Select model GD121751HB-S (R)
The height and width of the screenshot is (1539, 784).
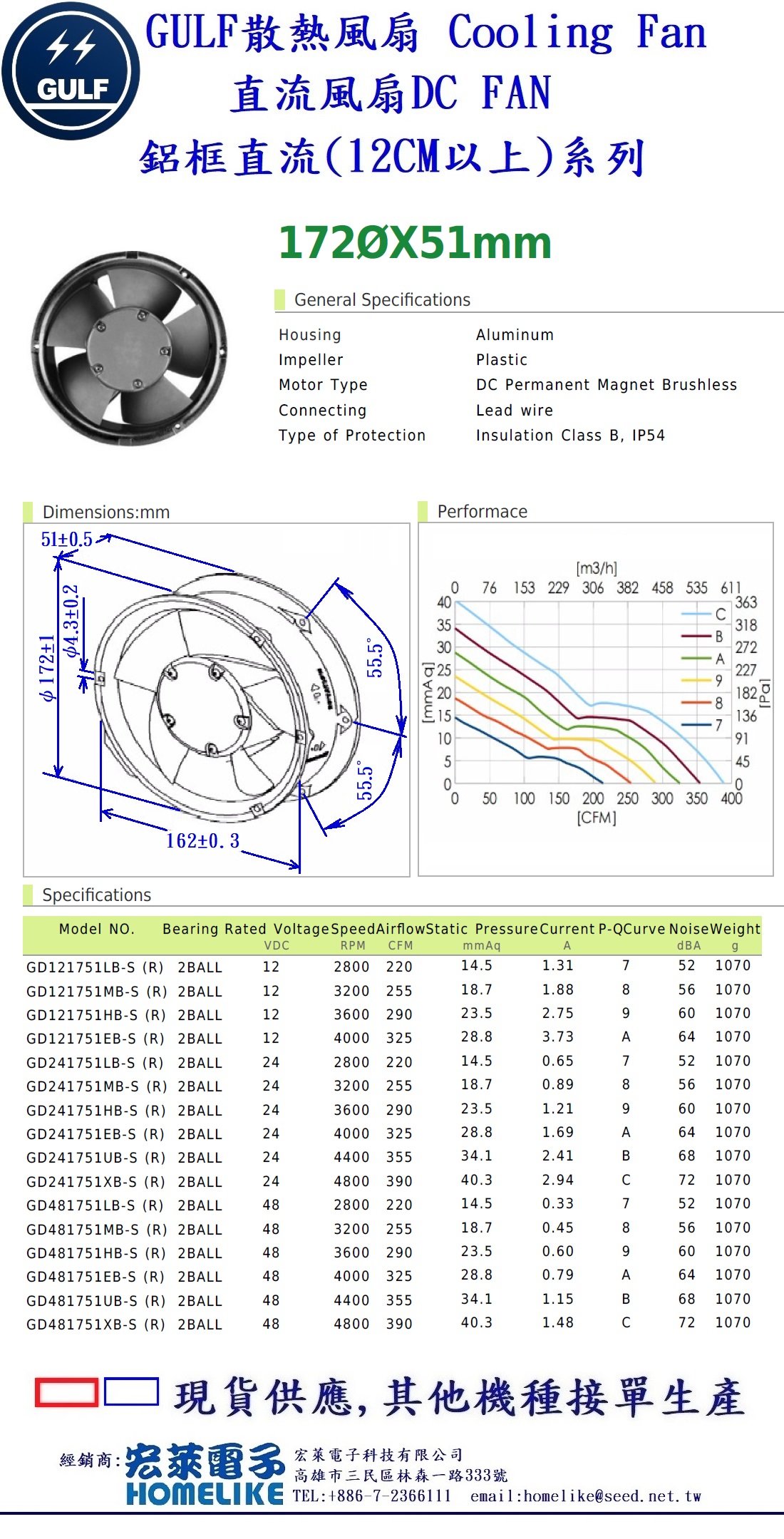tap(96, 1015)
